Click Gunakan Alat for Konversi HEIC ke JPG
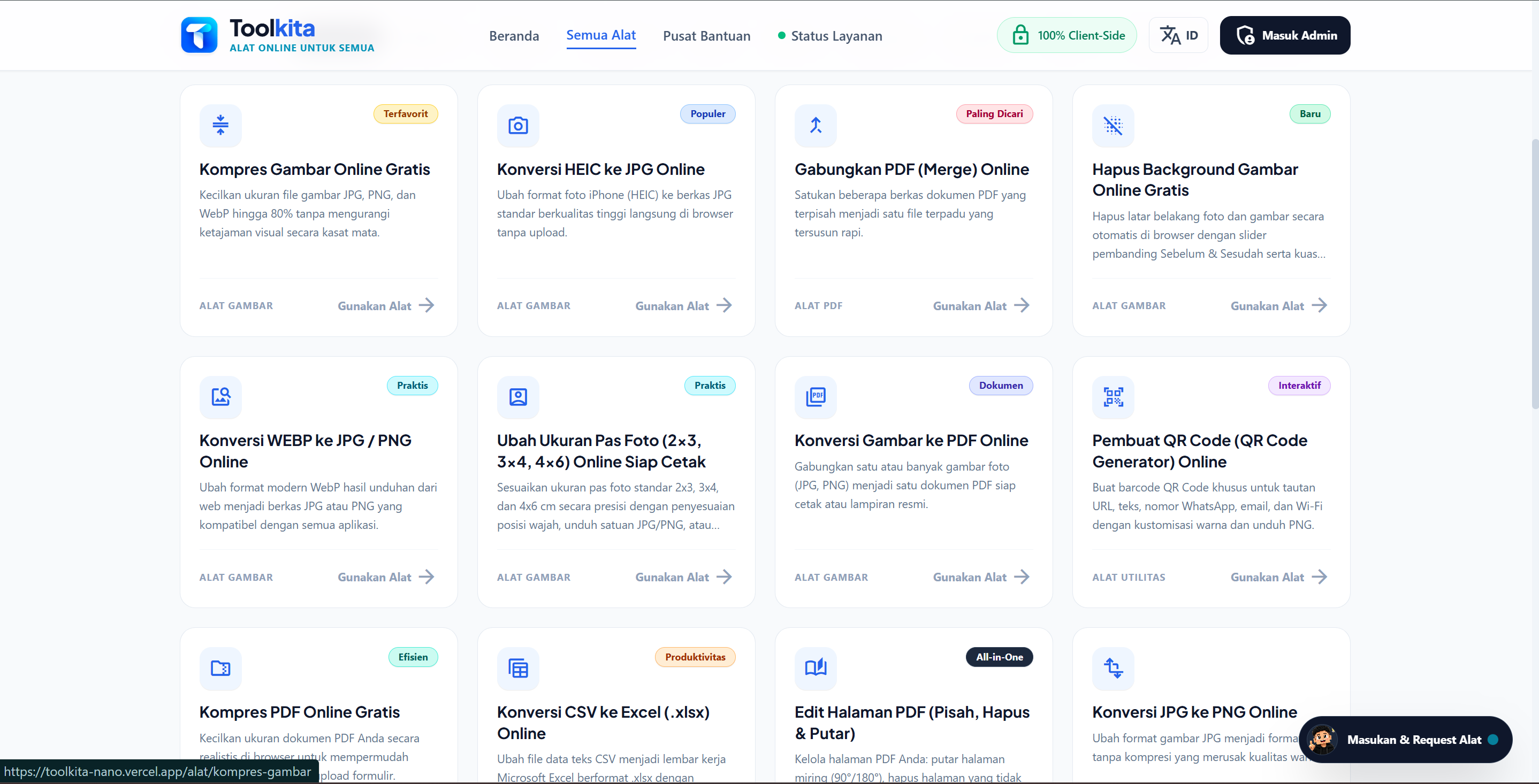 pyautogui.click(x=683, y=306)
